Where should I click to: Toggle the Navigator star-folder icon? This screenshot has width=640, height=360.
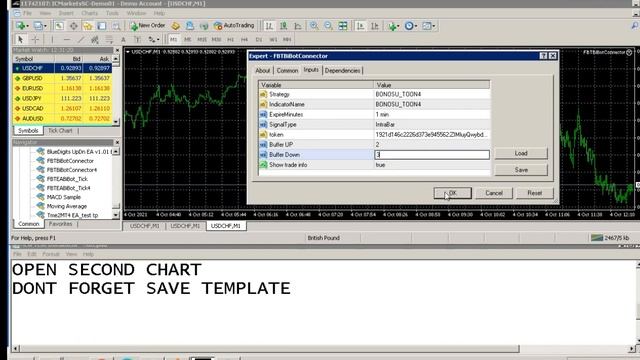coord(88,26)
